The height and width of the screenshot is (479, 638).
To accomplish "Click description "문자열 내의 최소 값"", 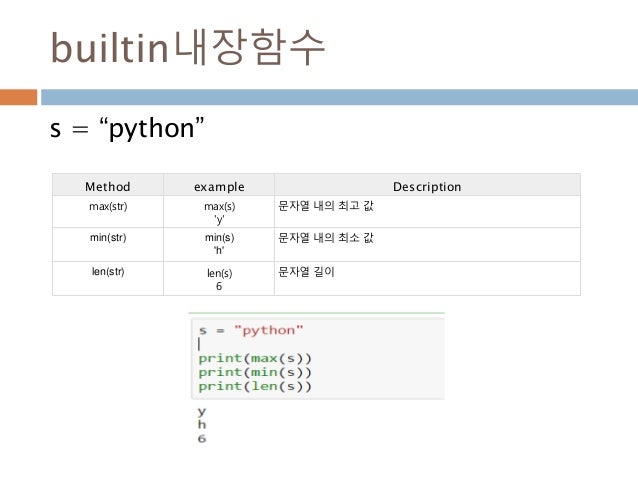I will [x=326, y=237].
